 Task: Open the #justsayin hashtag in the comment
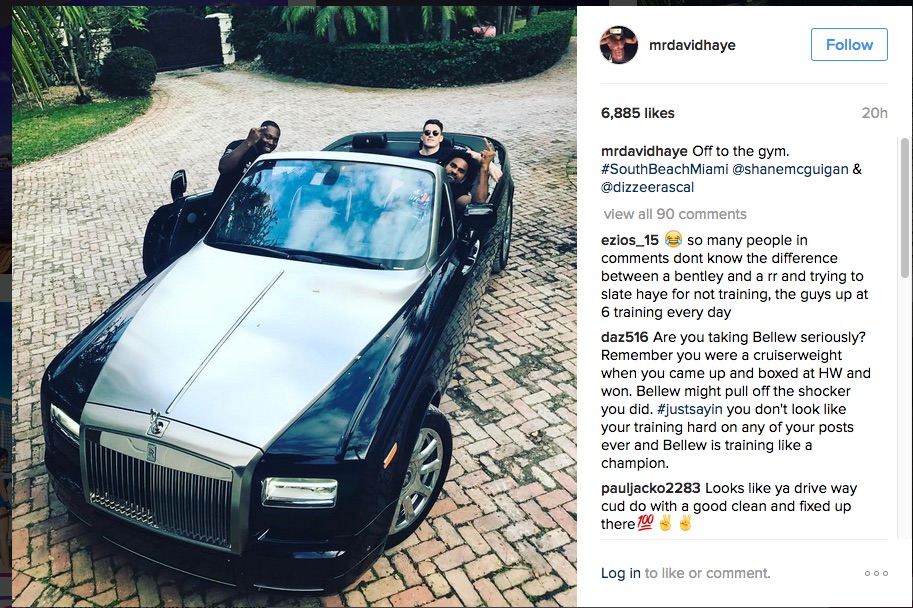[x=689, y=409]
